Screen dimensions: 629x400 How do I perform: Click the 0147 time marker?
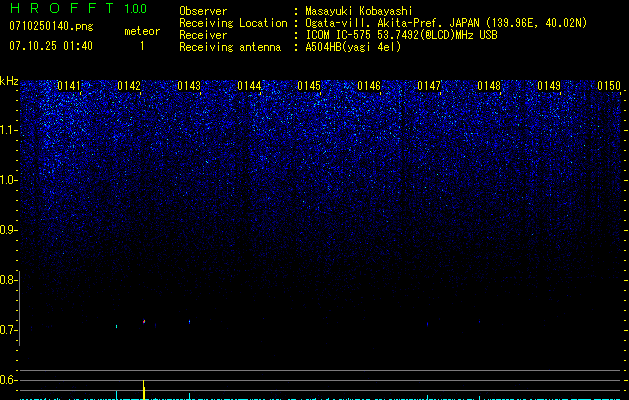429,86
